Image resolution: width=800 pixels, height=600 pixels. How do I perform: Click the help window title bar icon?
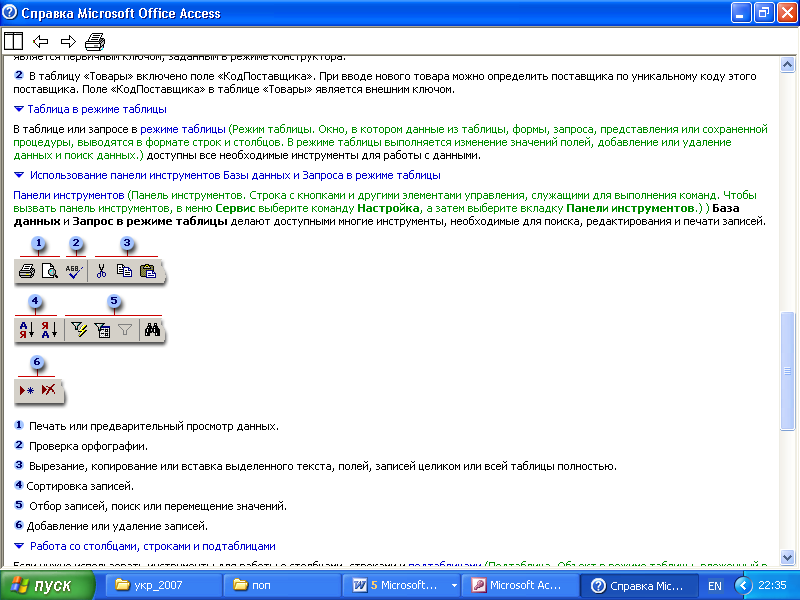(10, 12)
